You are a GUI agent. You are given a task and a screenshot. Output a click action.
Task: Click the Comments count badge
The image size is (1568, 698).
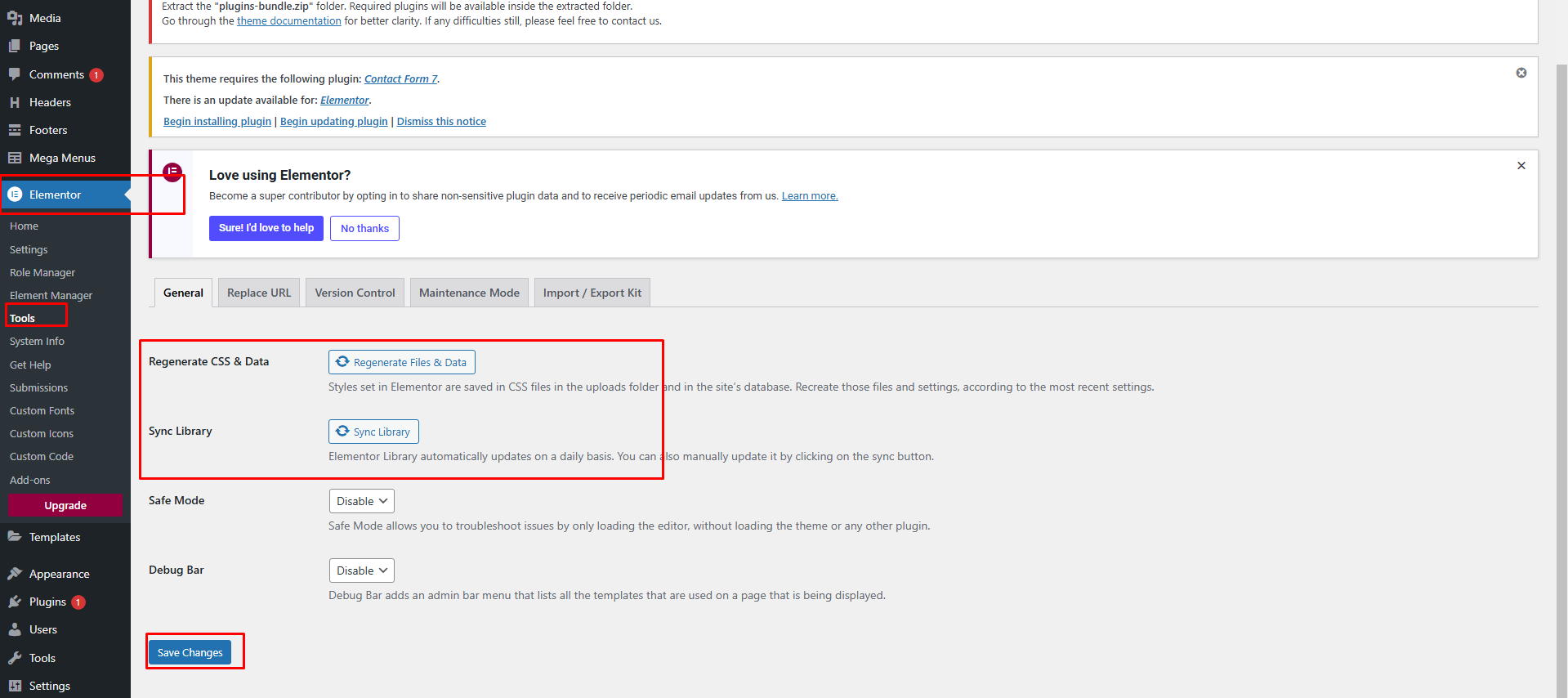pyautogui.click(x=96, y=75)
